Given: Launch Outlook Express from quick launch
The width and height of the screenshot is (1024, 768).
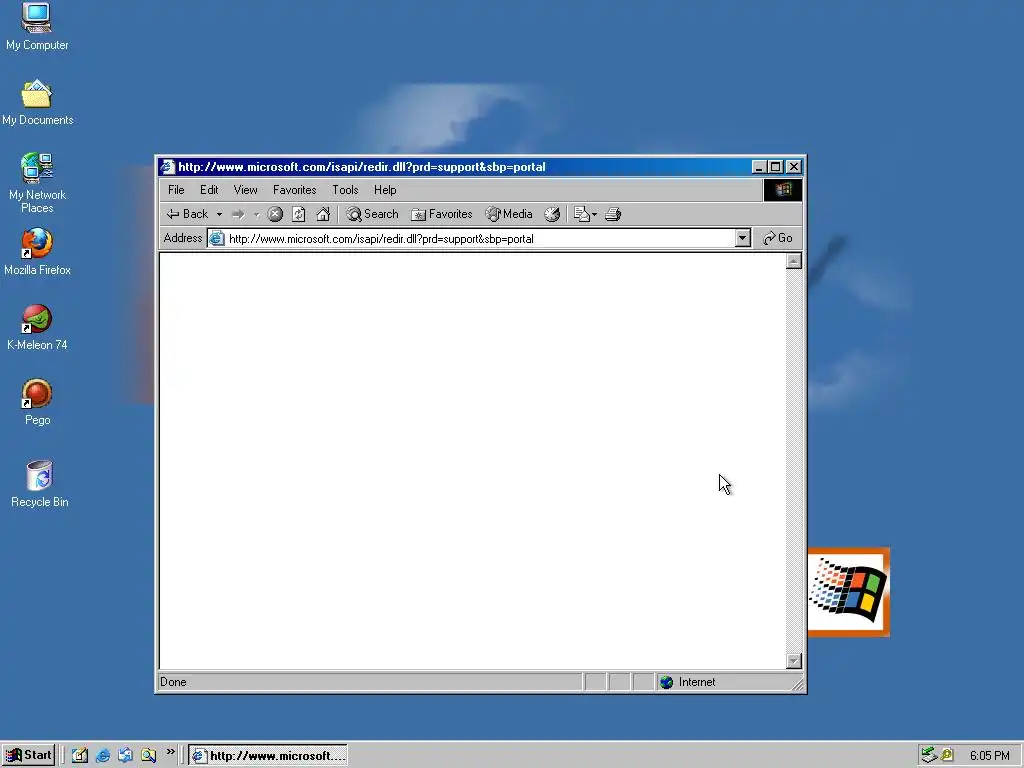Looking at the screenshot, I should [125, 756].
